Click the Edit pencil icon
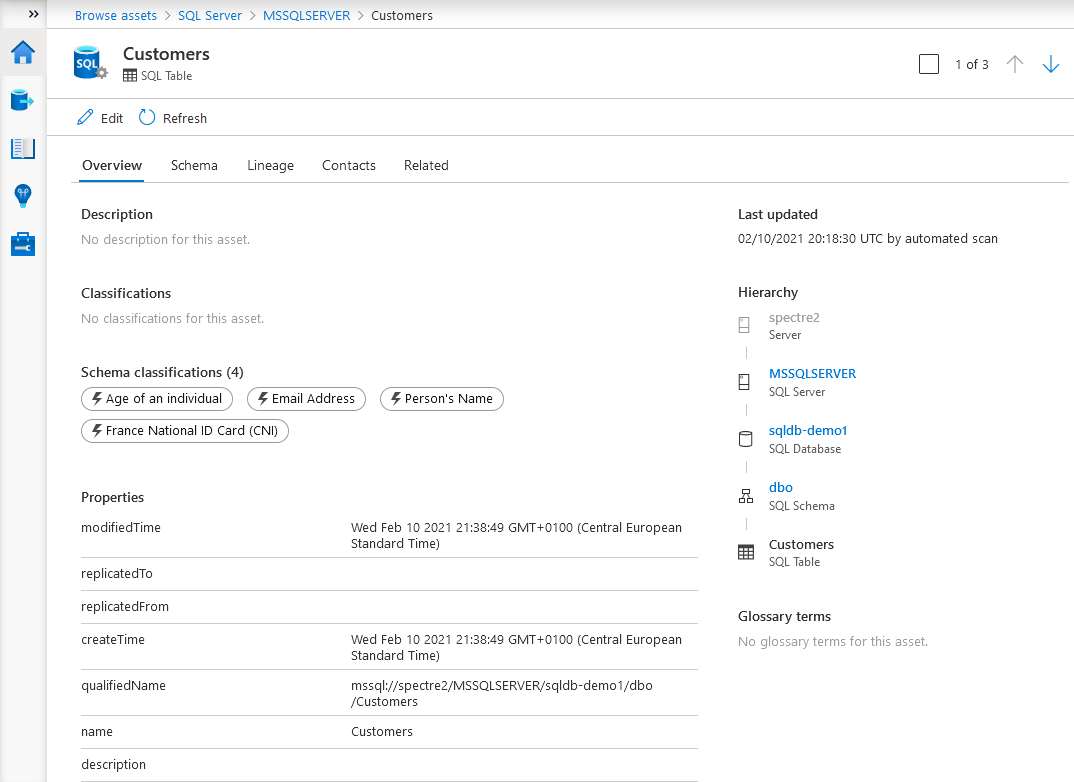 pyautogui.click(x=85, y=118)
